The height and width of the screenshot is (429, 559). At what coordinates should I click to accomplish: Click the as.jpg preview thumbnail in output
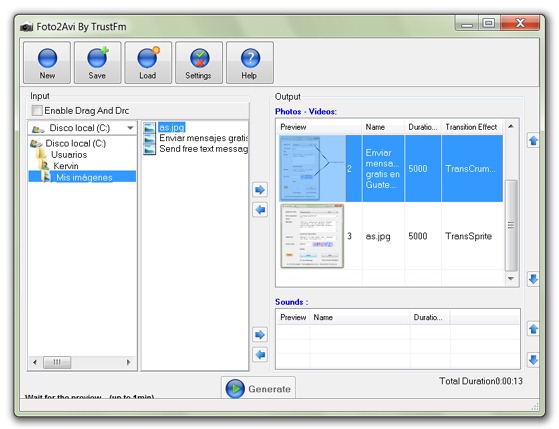[312, 236]
